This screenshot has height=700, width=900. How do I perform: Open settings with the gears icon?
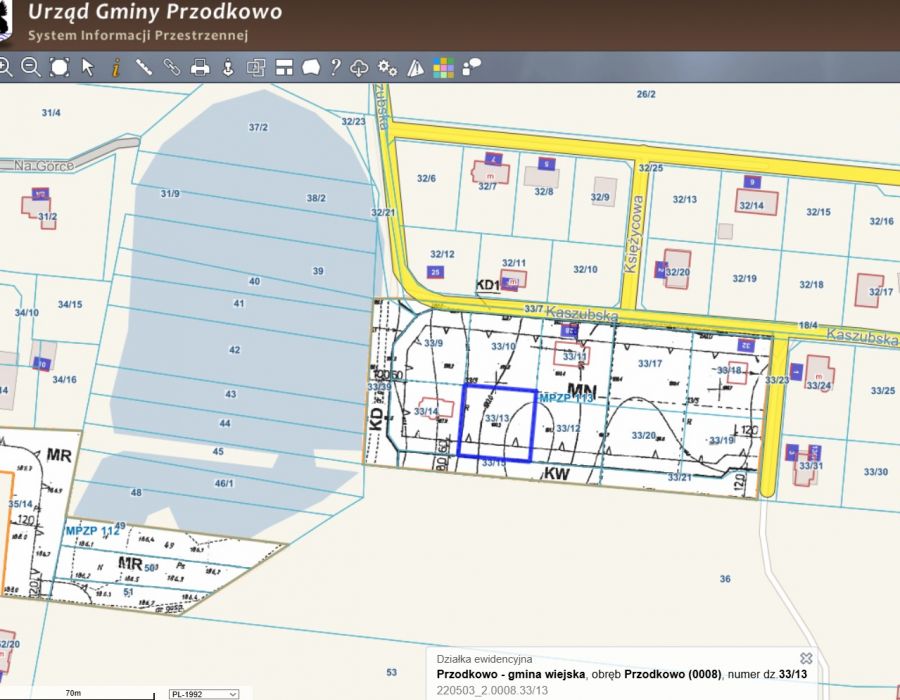click(x=388, y=68)
